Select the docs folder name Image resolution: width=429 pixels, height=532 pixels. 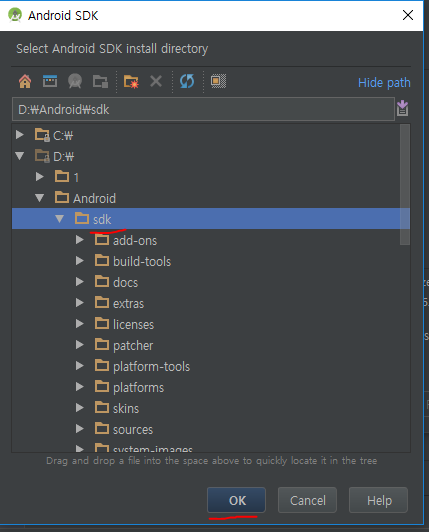point(125,282)
